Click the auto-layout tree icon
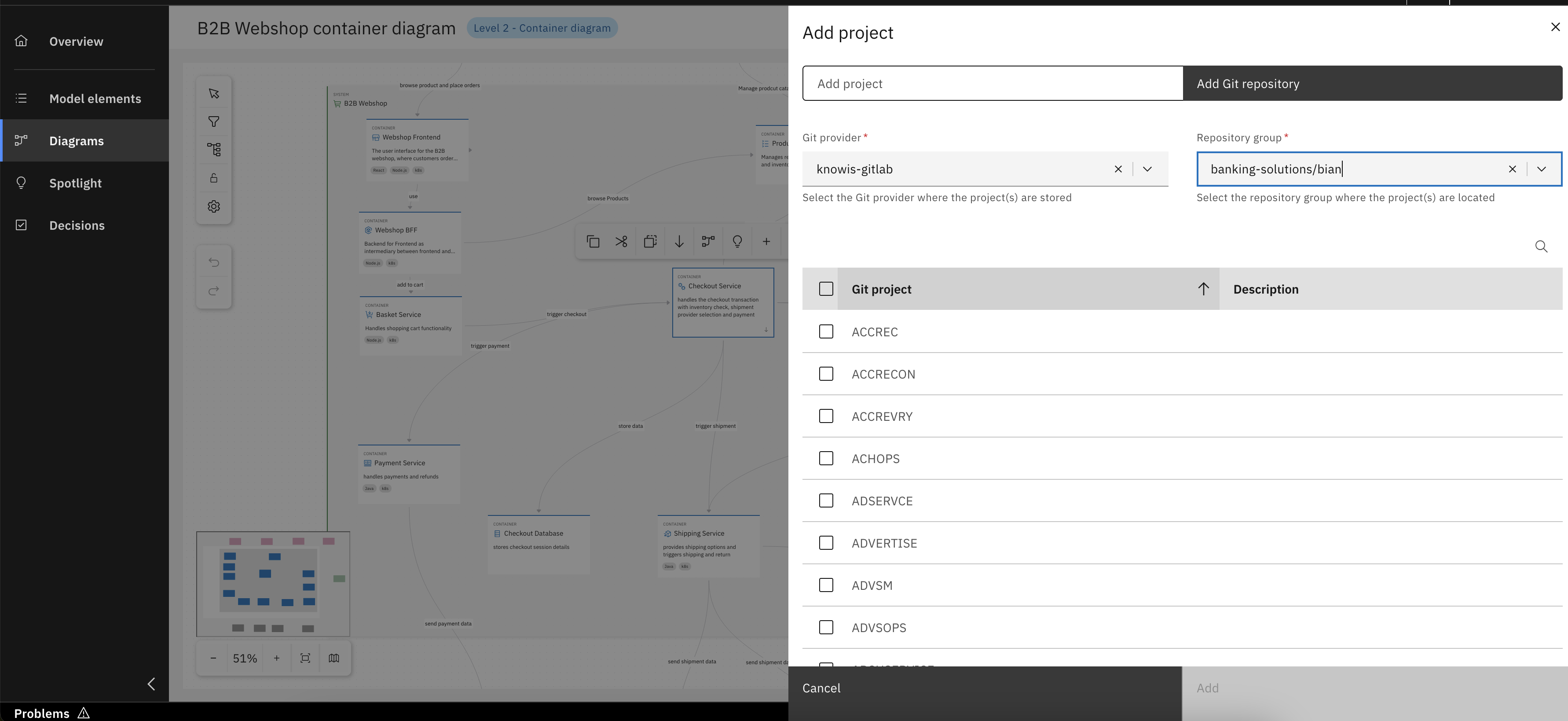Viewport: 1568px width, 721px height. tap(214, 149)
